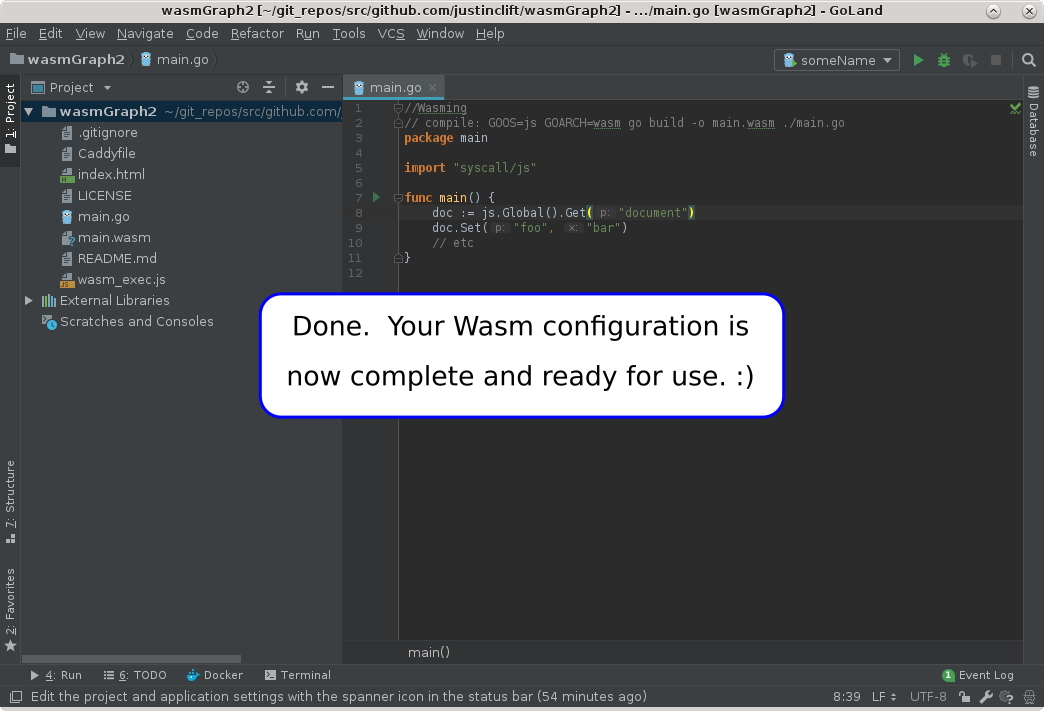Open the Refactor menu
The height and width of the screenshot is (711, 1044).
click(257, 33)
